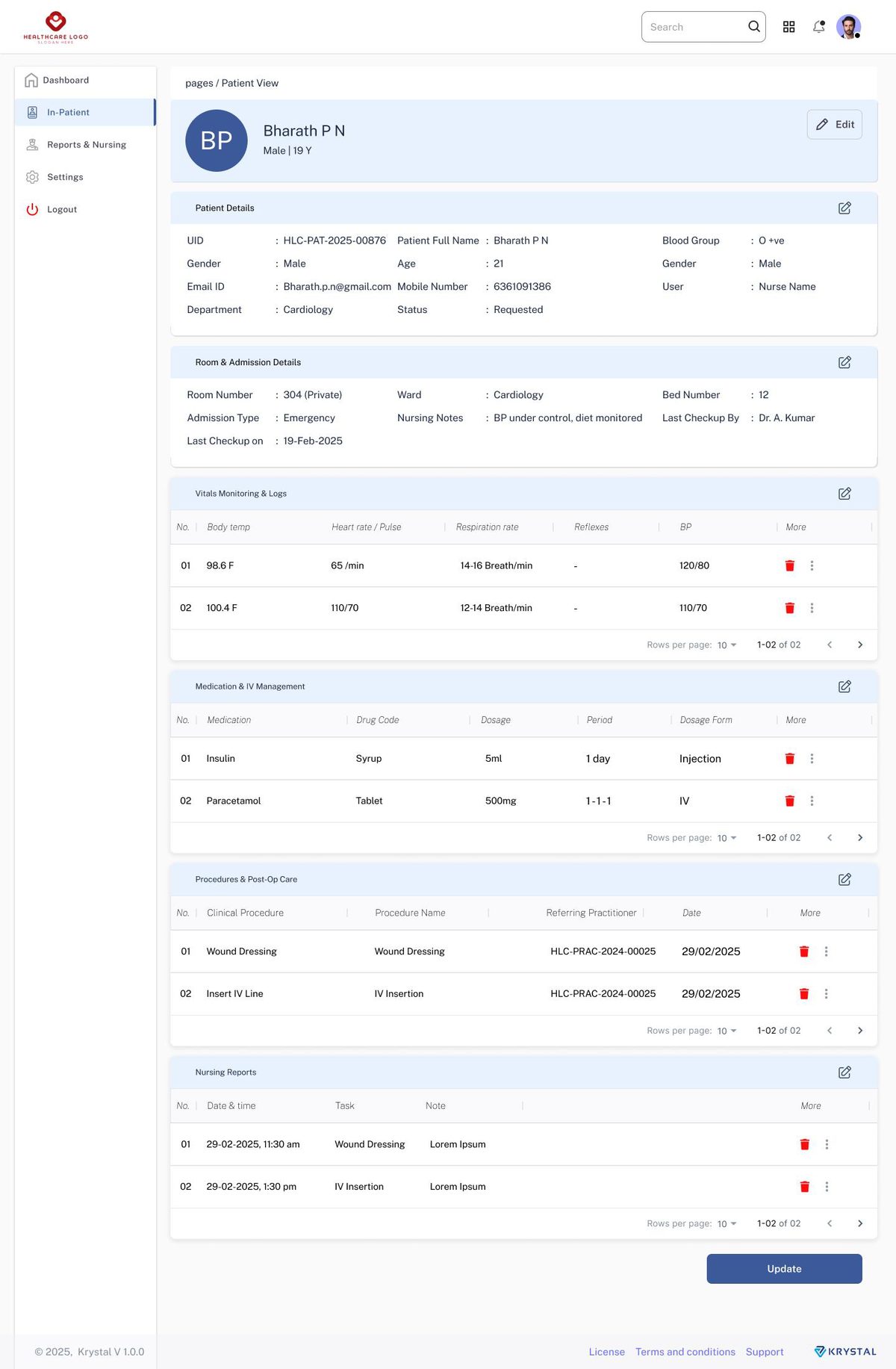Edit the Patient Details section
896x1369 pixels.
pos(844,208)
